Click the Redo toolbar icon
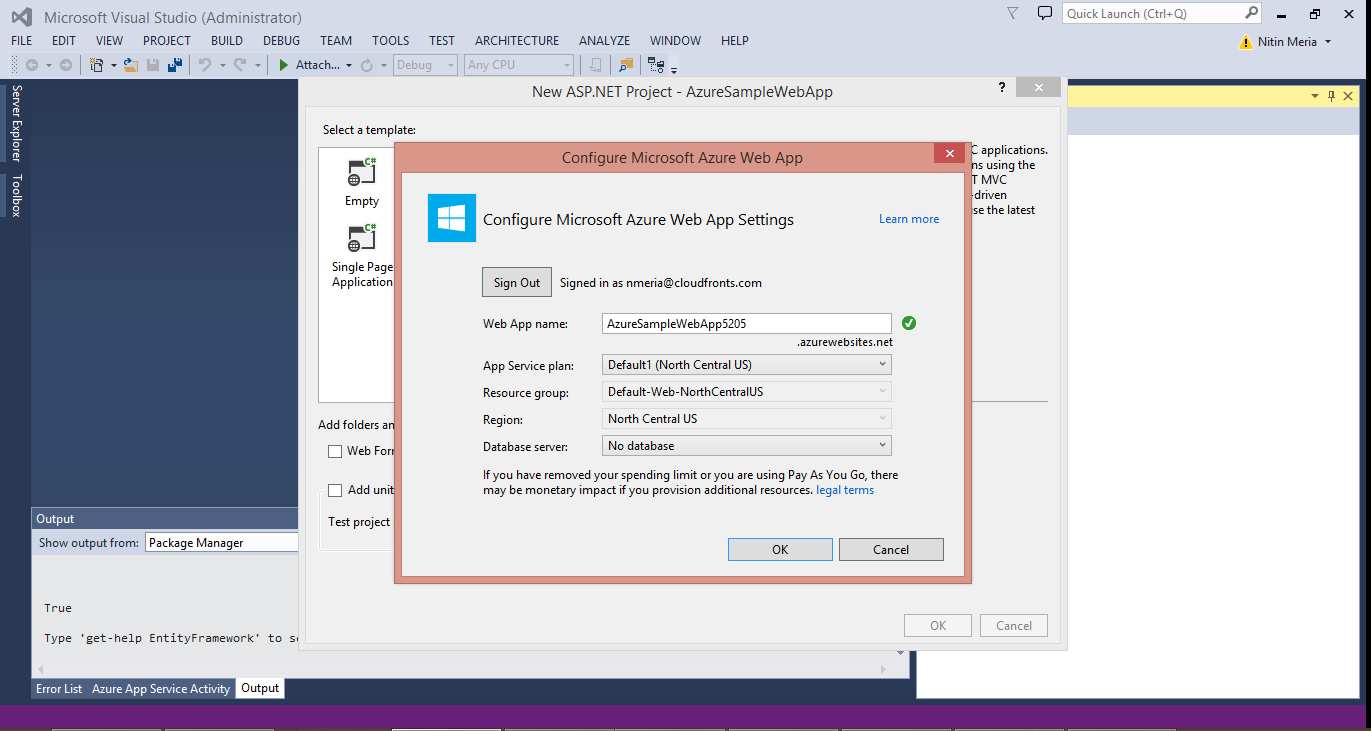Screen dimensions: 1371x731 point(240,65)
